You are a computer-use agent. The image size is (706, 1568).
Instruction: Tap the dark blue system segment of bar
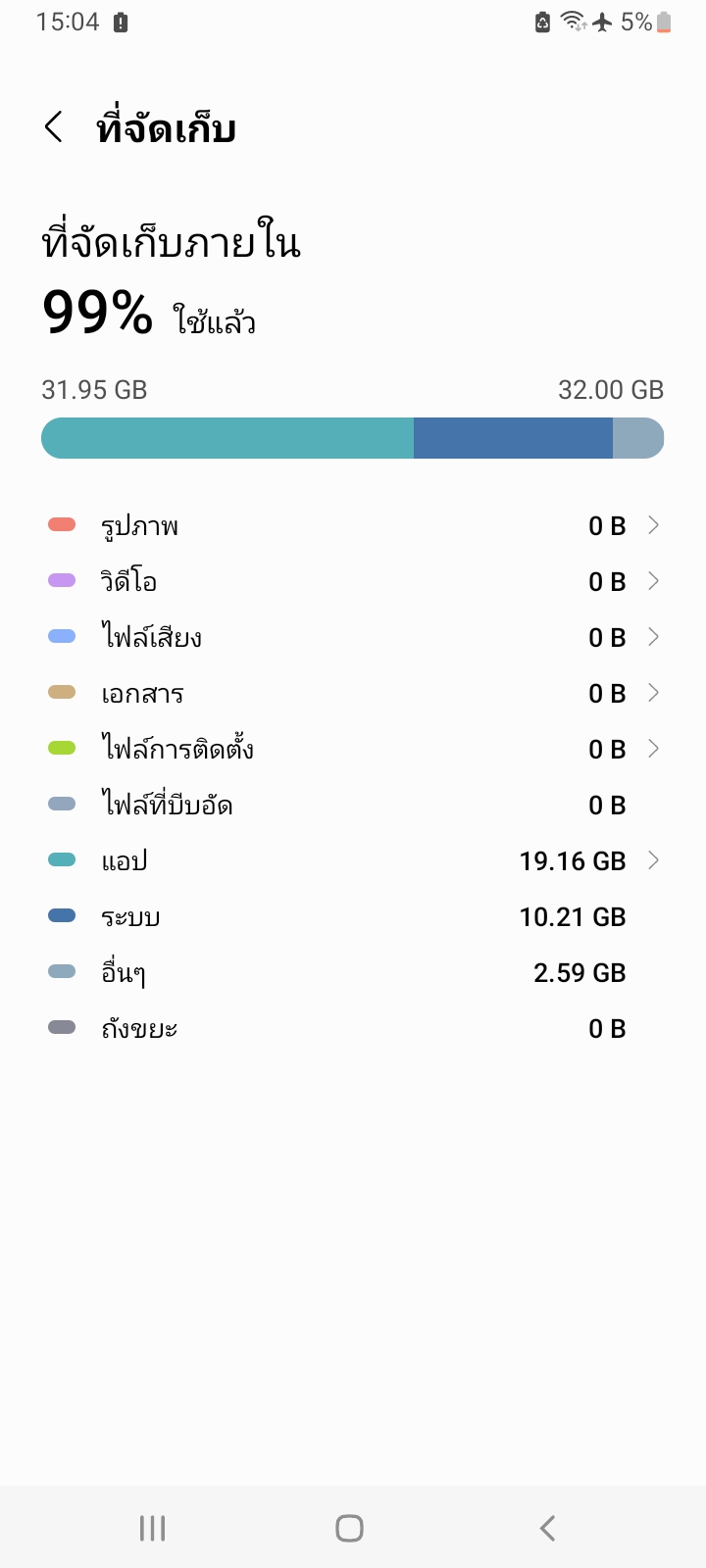(x=513, y=438)
